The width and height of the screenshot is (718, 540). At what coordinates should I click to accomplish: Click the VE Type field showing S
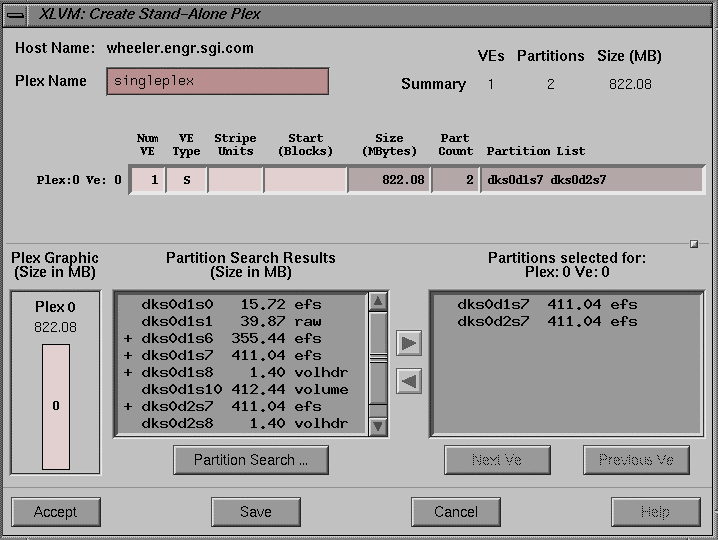(186, 180)
